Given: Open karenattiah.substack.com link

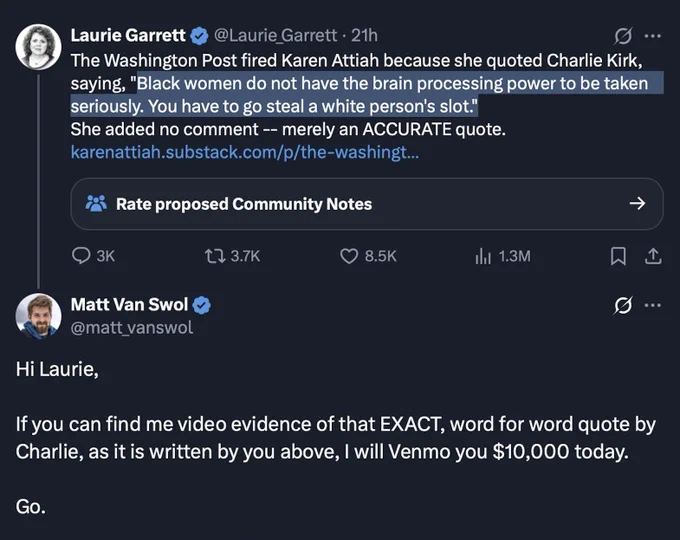Looking at the screenshot, I should click(245, 152).
